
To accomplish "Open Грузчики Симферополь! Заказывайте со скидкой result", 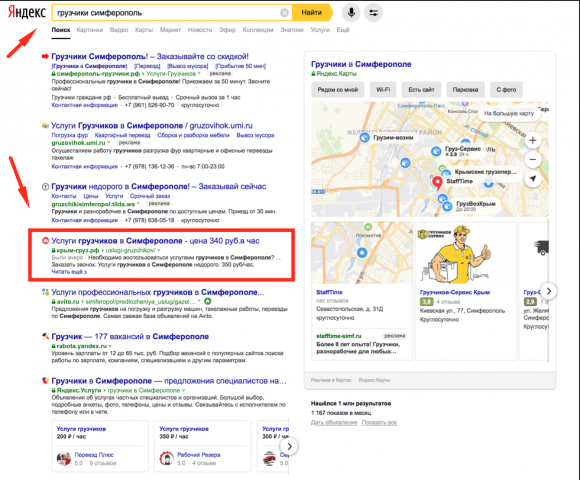I will point(150,57).
